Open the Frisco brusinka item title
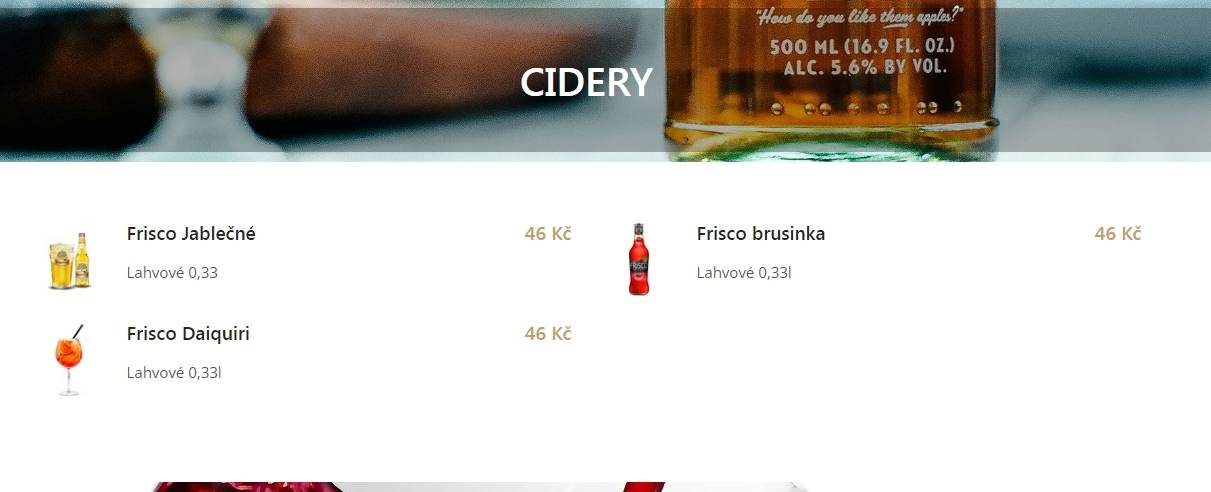The height and width of the screenshot is (492, 1211). click(x=761, y=234)
